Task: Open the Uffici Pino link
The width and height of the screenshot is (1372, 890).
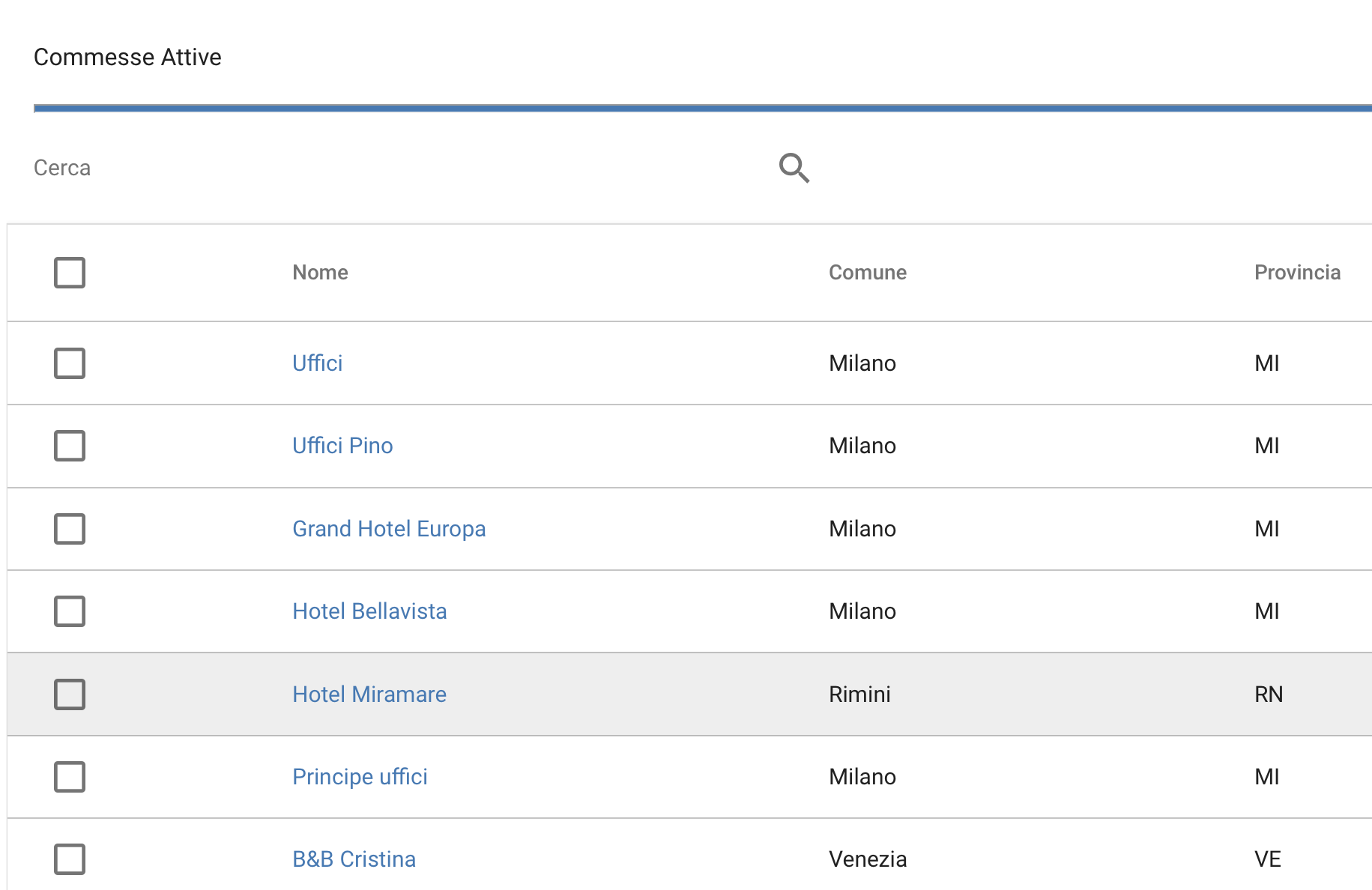Action: pos(342,446)
